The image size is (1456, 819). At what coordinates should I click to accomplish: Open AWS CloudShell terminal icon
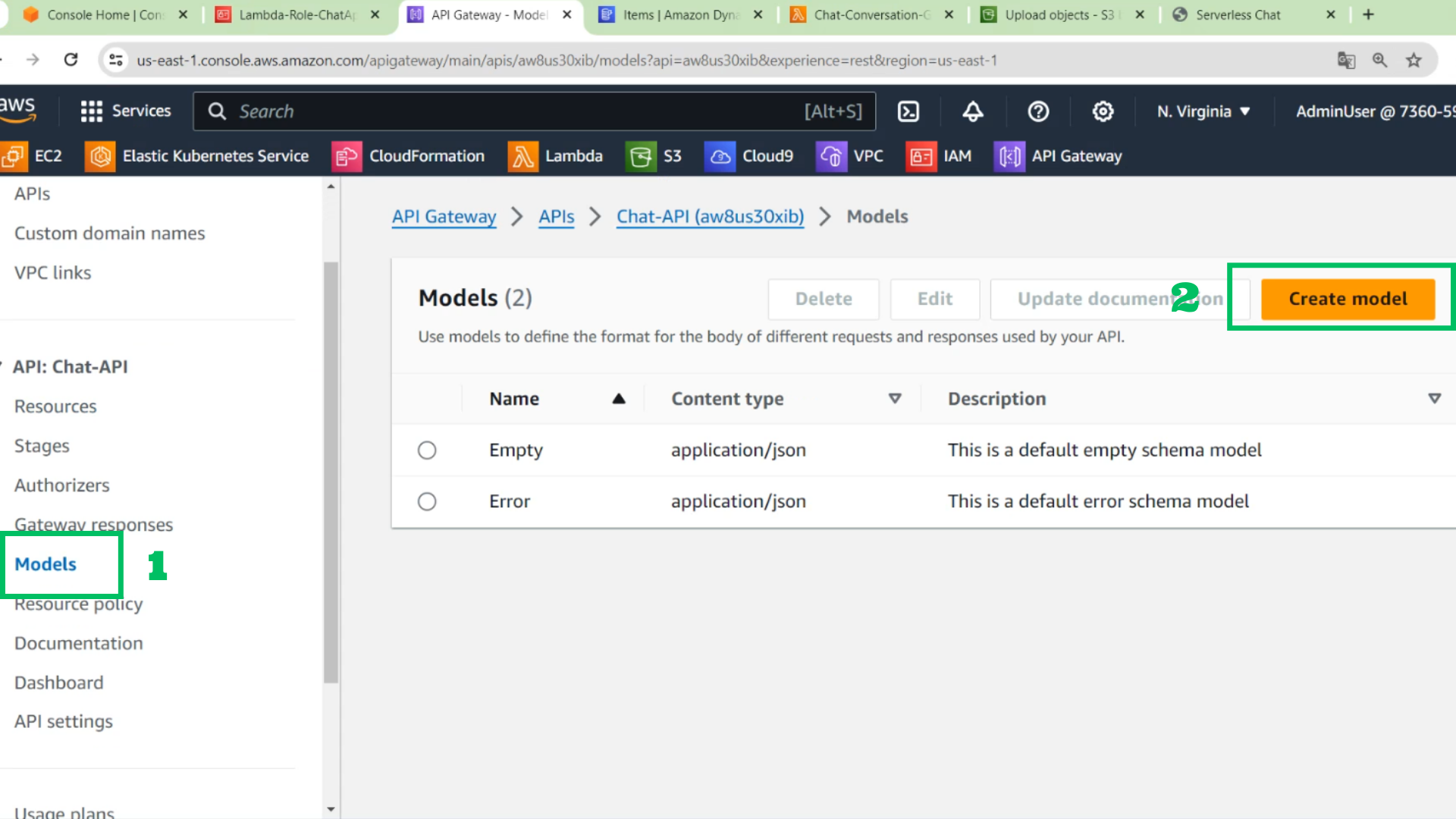point(908,111)
